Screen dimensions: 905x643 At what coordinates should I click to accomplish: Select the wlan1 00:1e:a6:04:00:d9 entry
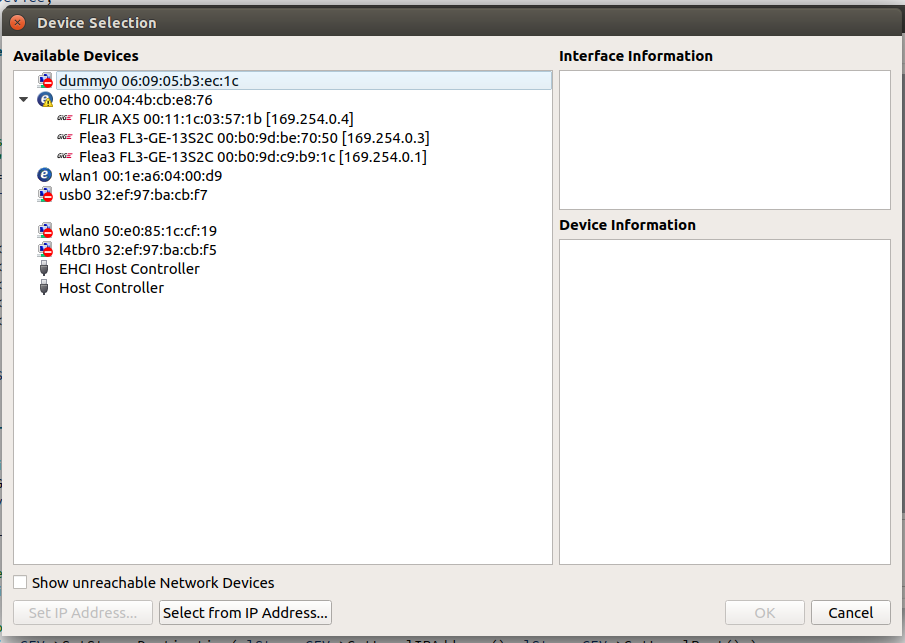140,175
